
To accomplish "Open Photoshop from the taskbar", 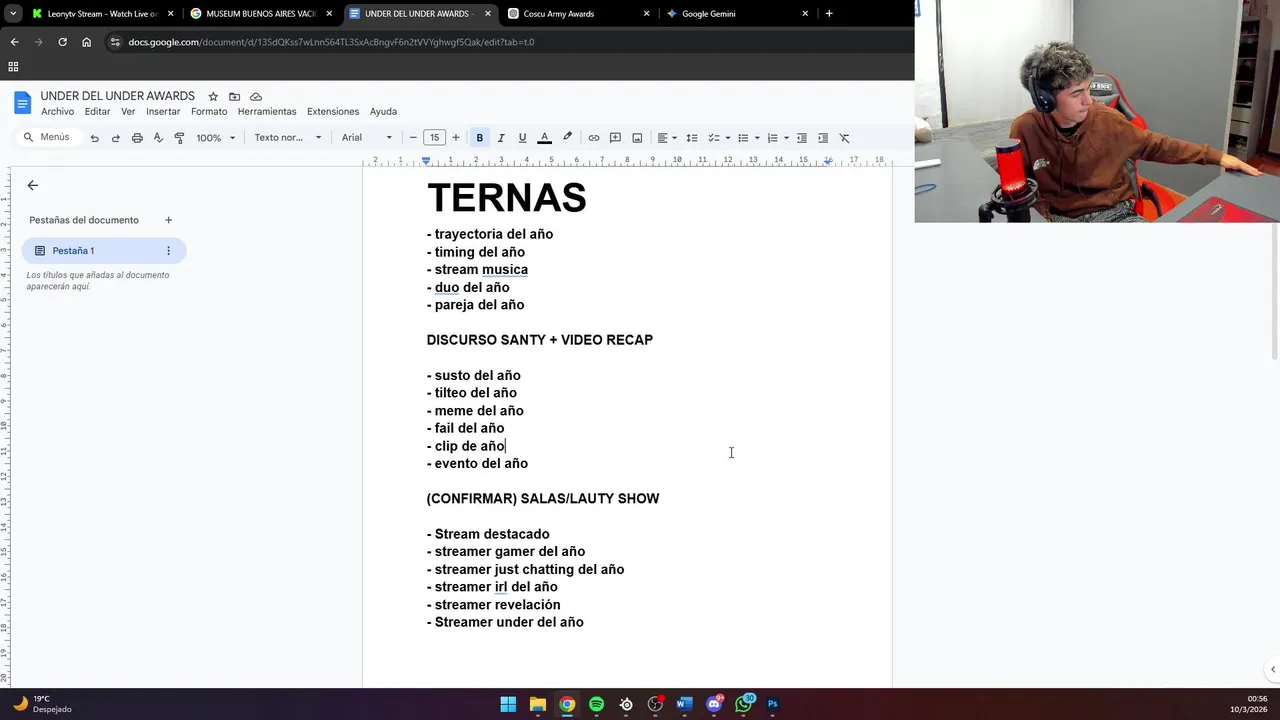I will click(x=772, y=704).
